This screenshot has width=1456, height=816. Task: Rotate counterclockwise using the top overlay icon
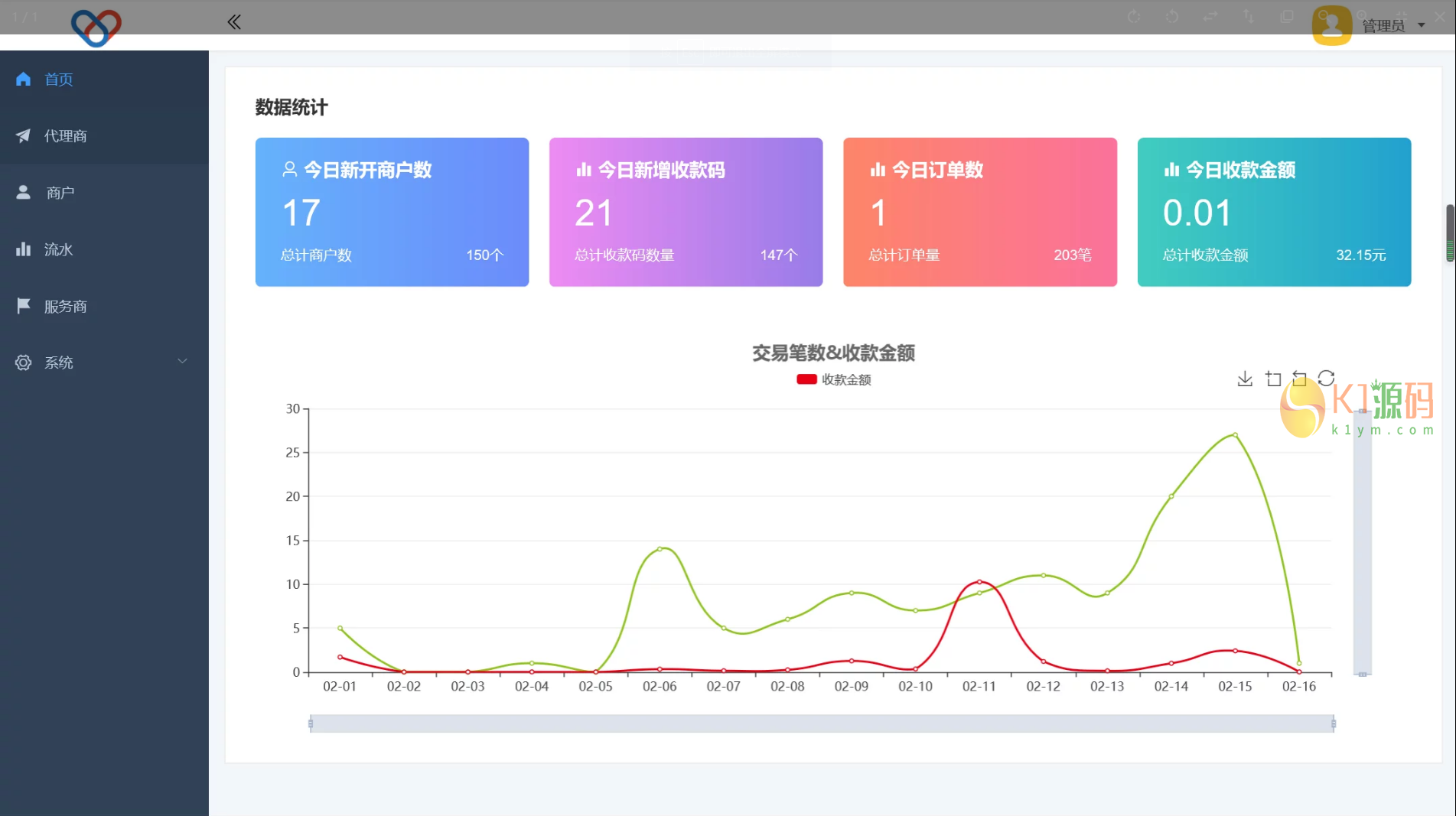coord(1172,16)
